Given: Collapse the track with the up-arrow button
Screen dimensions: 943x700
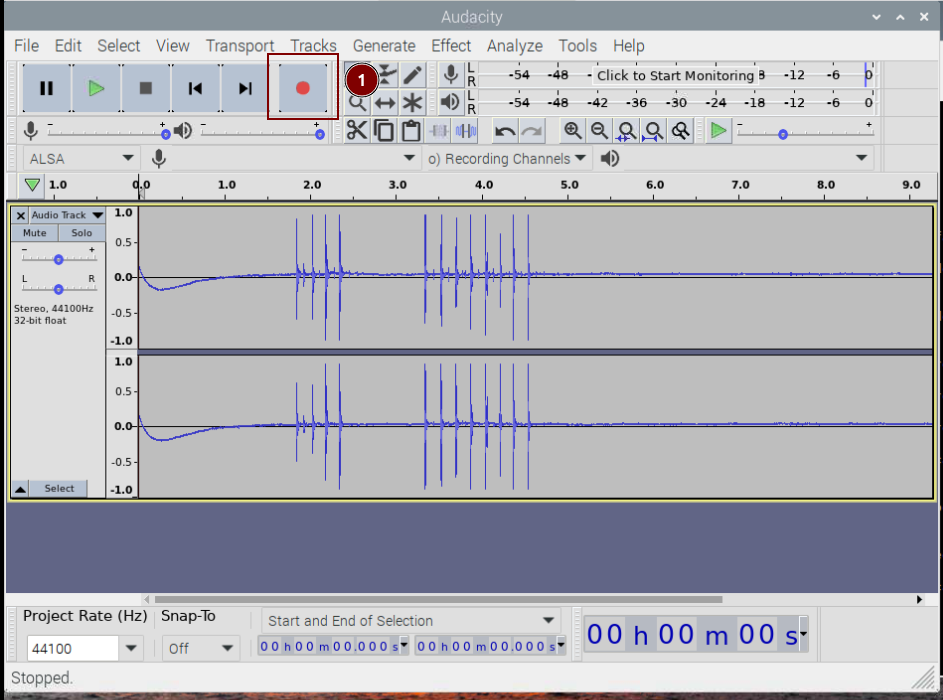Looking at the screenshot, I should [20, 489].
